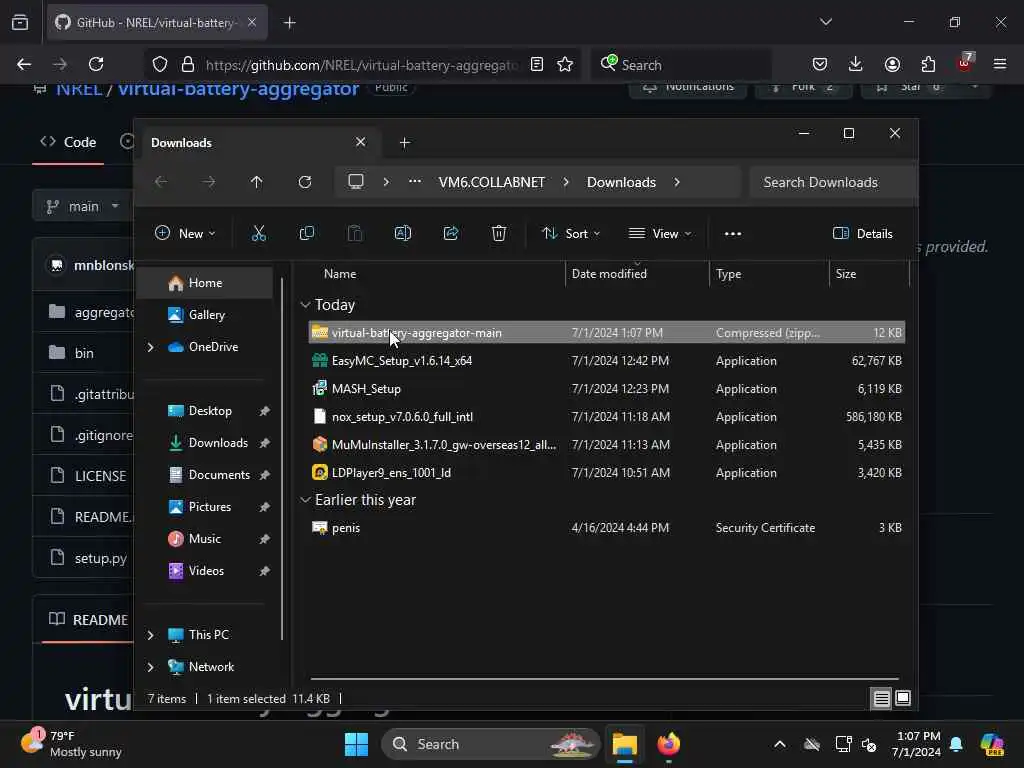
Task: Open Gallery in the navigation pane
Action: coord(206,315)
